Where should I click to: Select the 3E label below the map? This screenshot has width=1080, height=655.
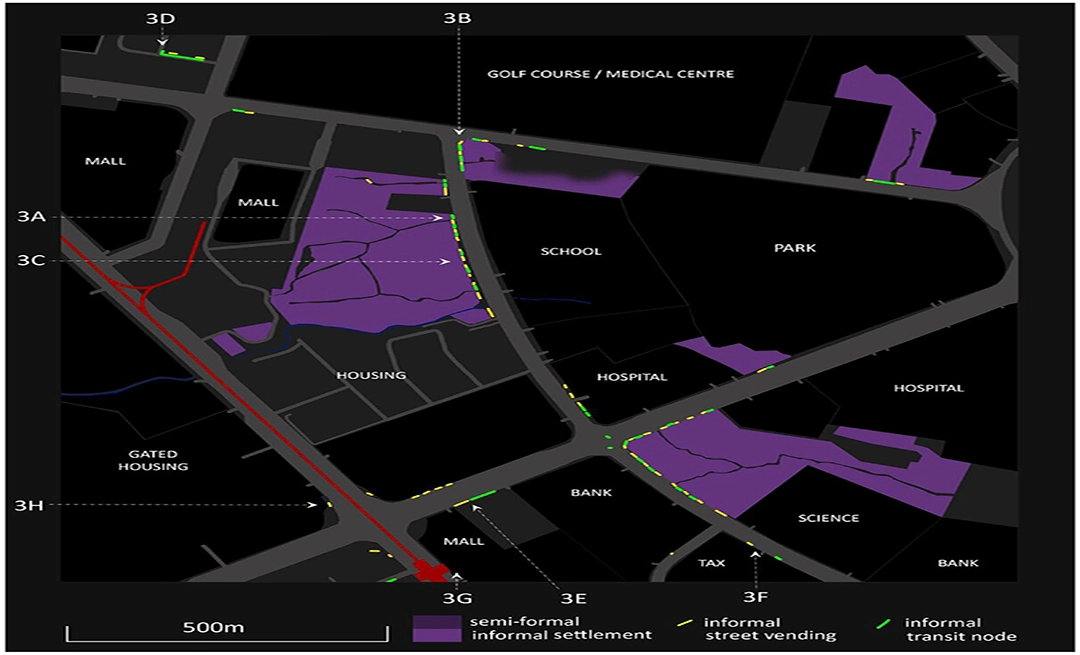click(x=574, y=600)
